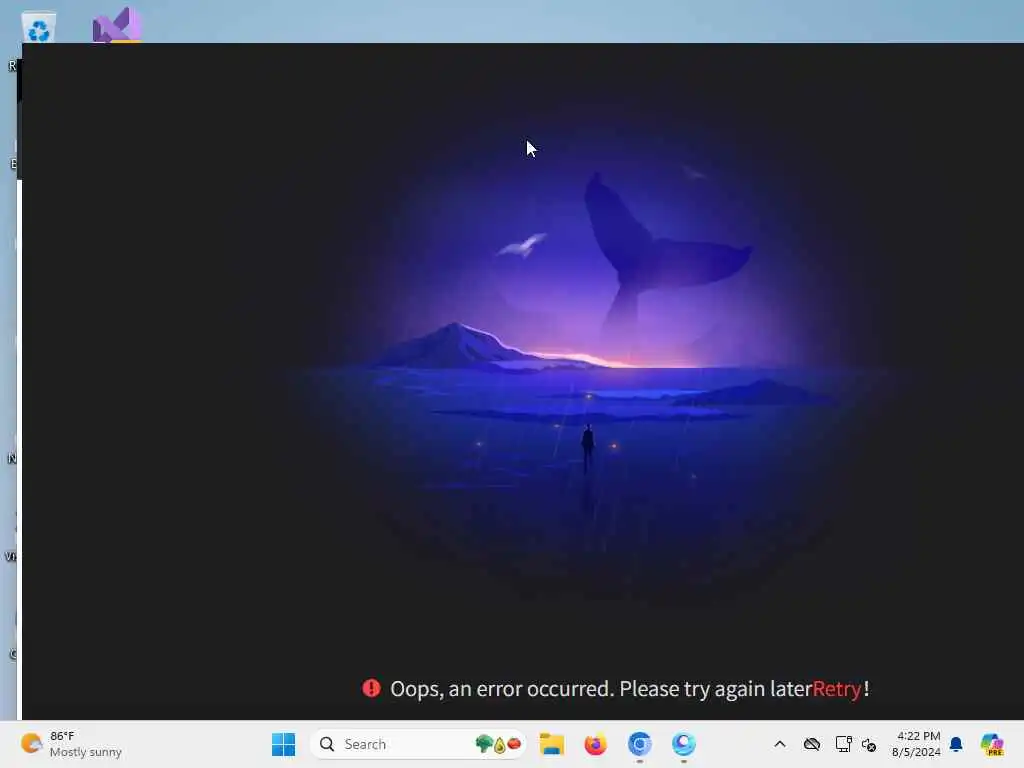Screen dimensions: 1024x768
Task: Open the Recycle Bin desktop icon
Action: [39, 27]
